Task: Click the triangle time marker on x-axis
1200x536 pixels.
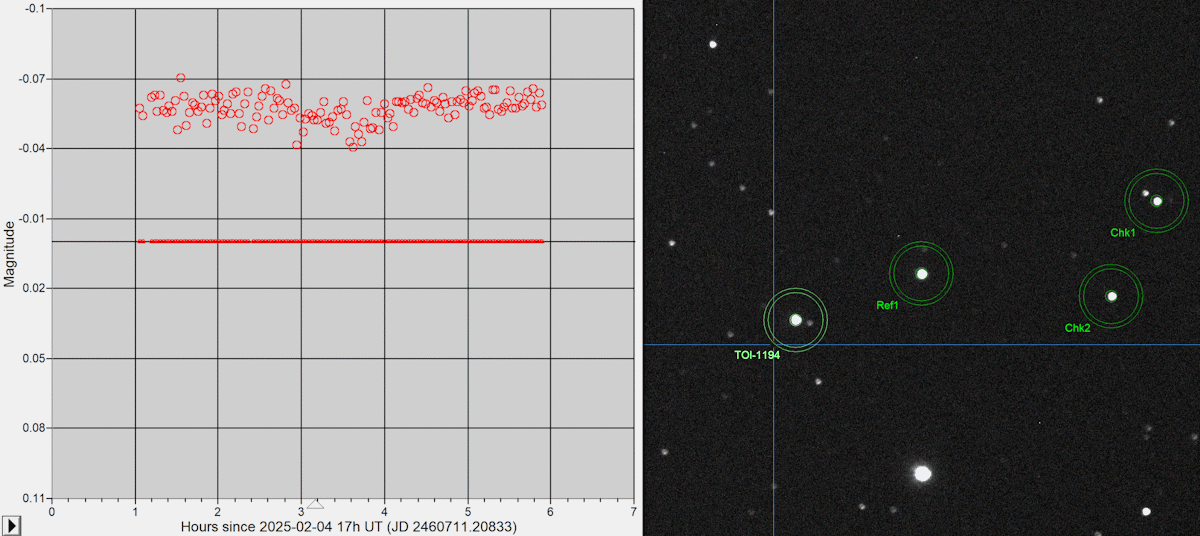Action: [314, 505]
